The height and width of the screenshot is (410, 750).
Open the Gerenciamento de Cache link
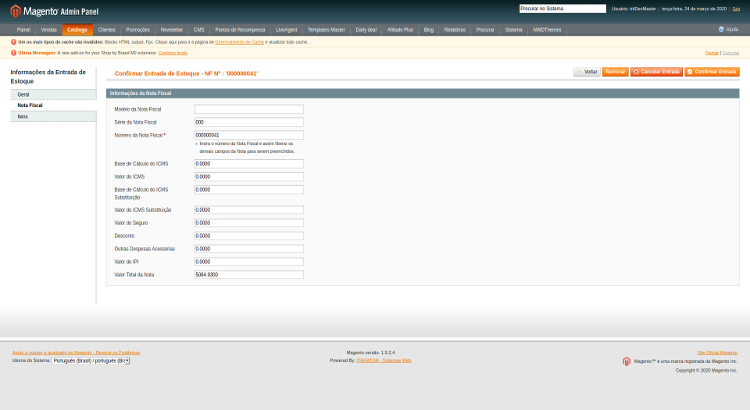(239, 42)
